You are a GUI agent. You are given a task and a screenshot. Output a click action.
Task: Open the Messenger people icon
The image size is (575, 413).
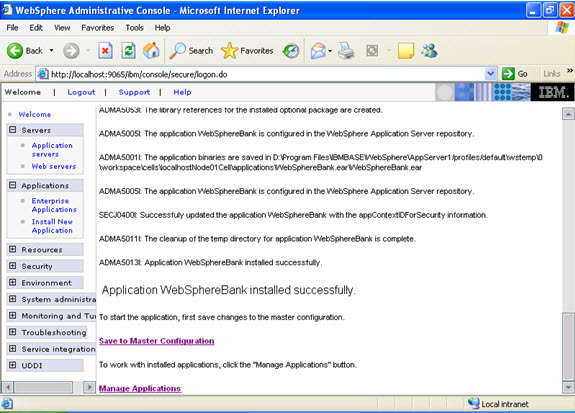click(x=429, y=51)
